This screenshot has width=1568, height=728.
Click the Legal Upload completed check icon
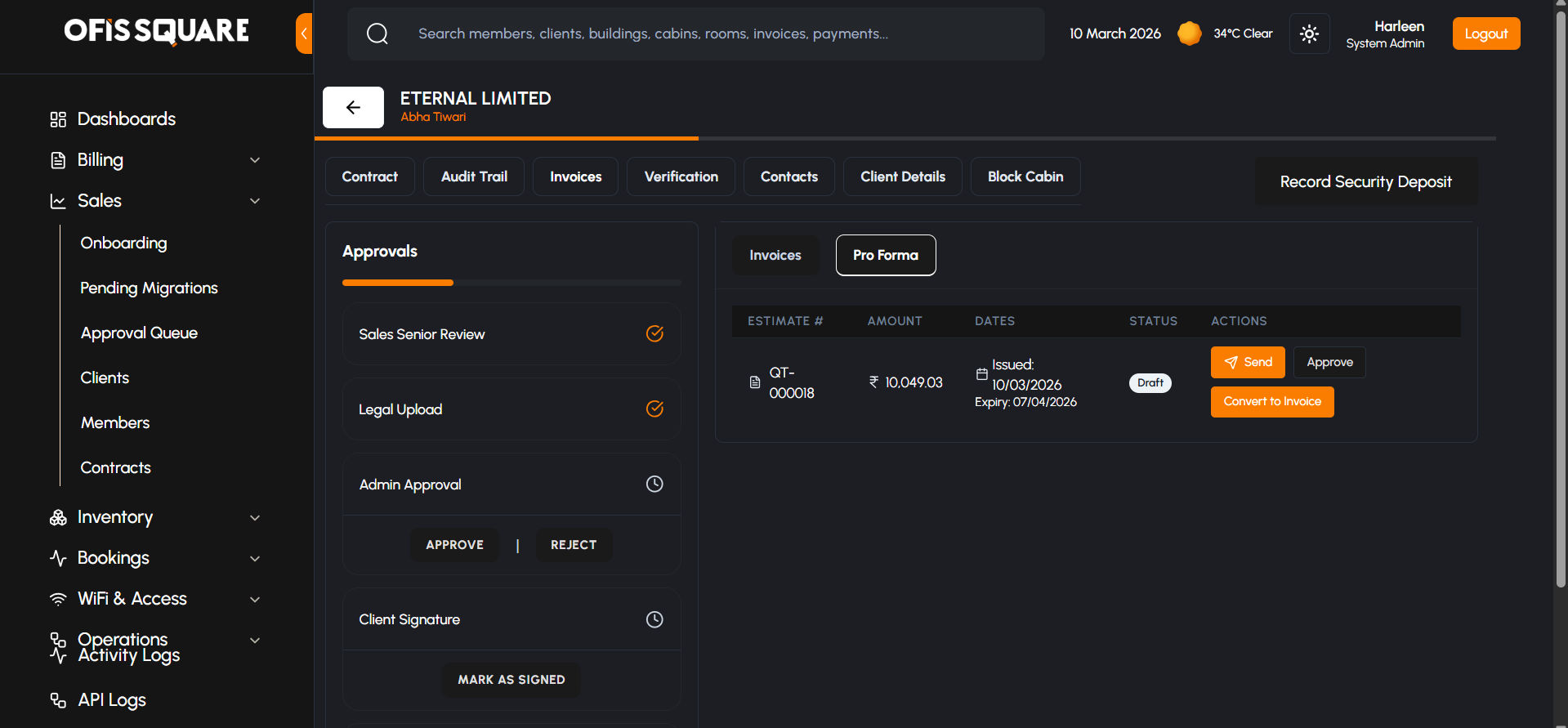point(654,409)
